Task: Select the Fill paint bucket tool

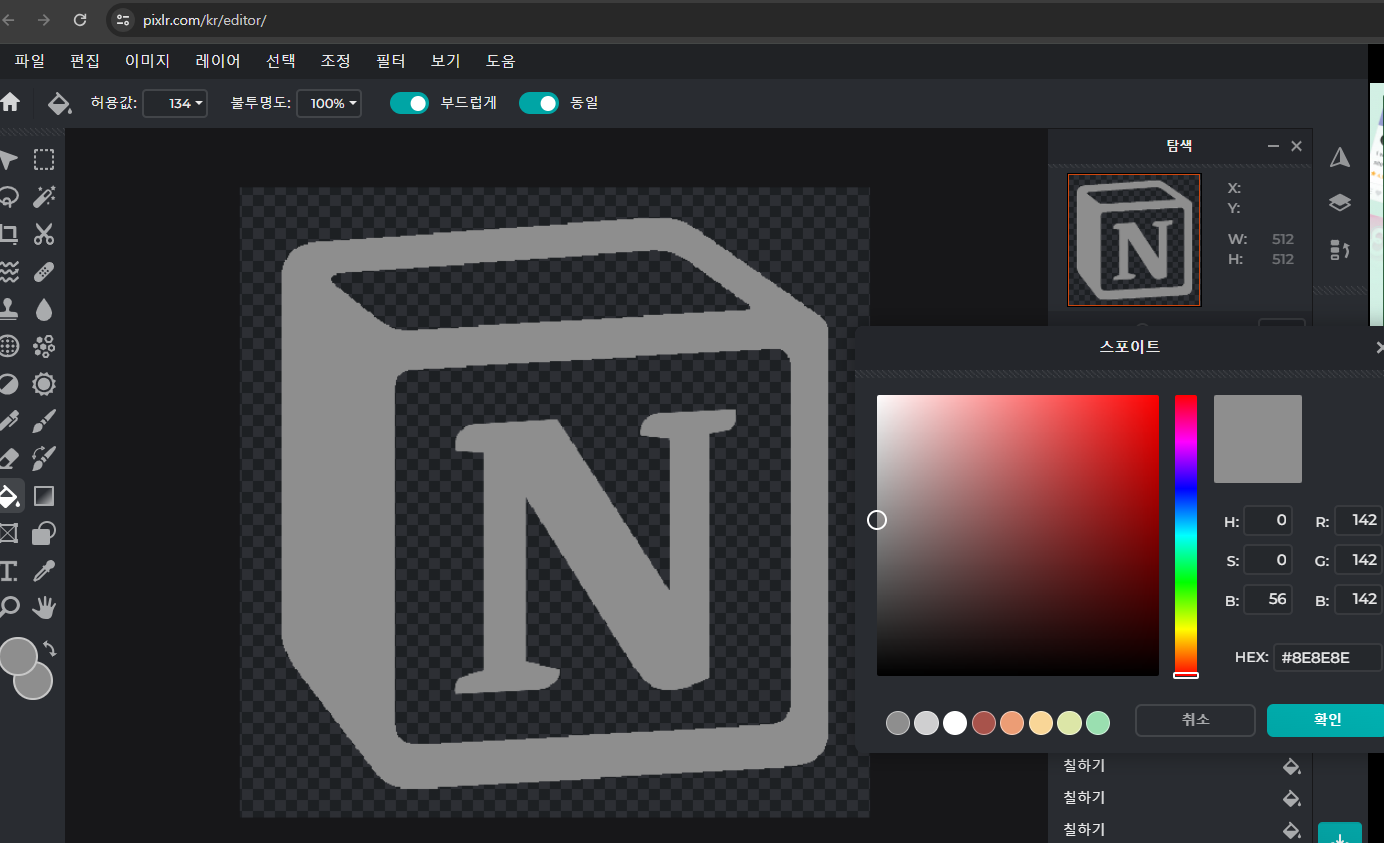Action: [x=9, y=496]
